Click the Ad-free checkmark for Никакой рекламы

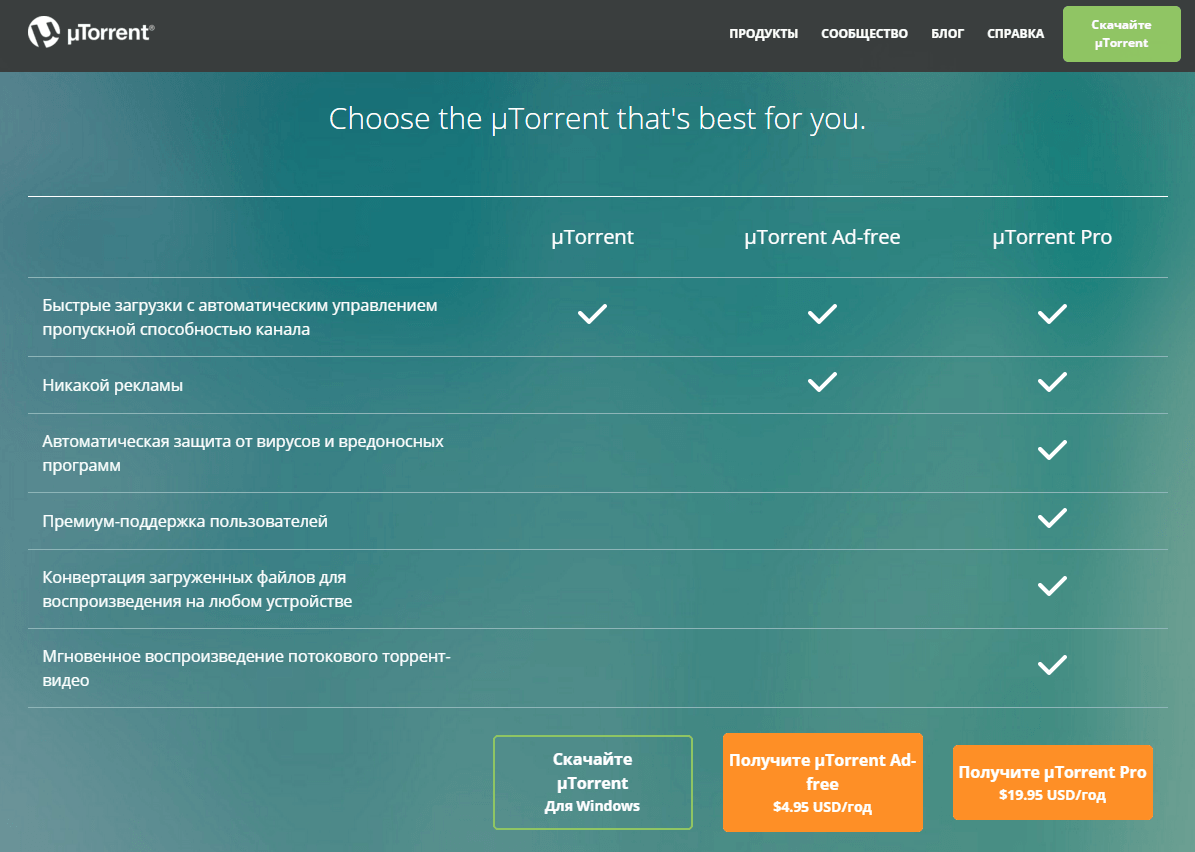[822, 382]
